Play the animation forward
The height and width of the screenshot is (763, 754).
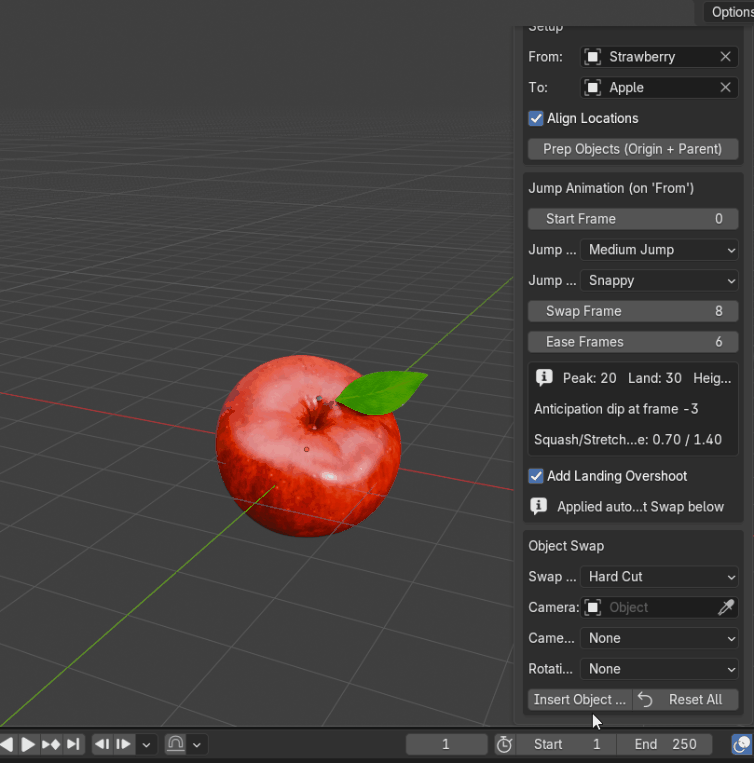coord(28,744)
